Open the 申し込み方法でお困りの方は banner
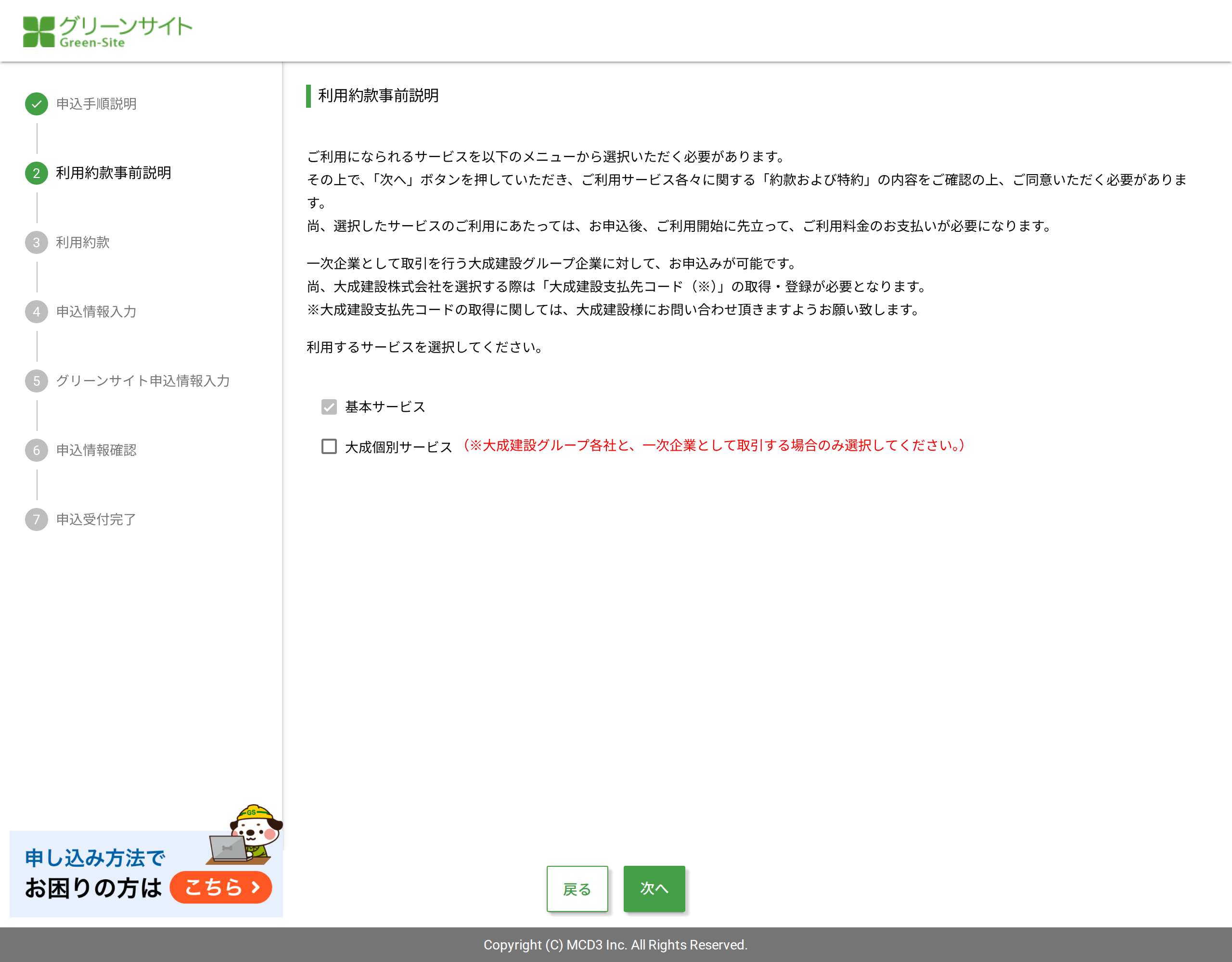The image size is (1232, 962). pos(146,873)
